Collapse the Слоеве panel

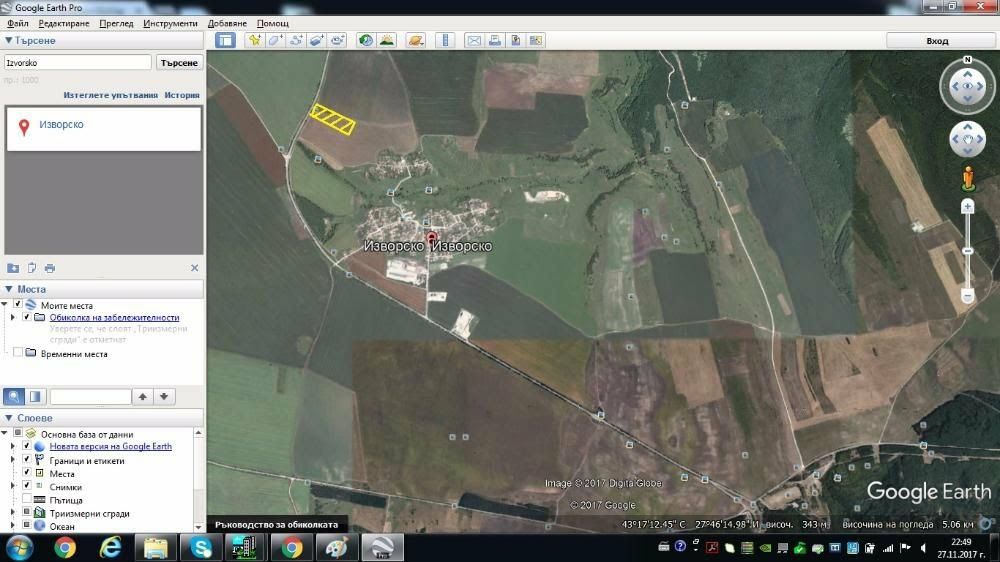point(8,418)
